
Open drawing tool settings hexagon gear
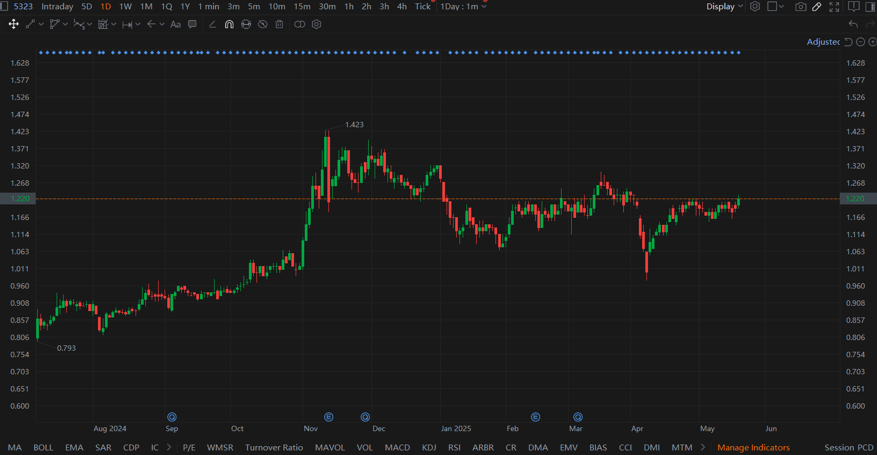tap(317, 24)
